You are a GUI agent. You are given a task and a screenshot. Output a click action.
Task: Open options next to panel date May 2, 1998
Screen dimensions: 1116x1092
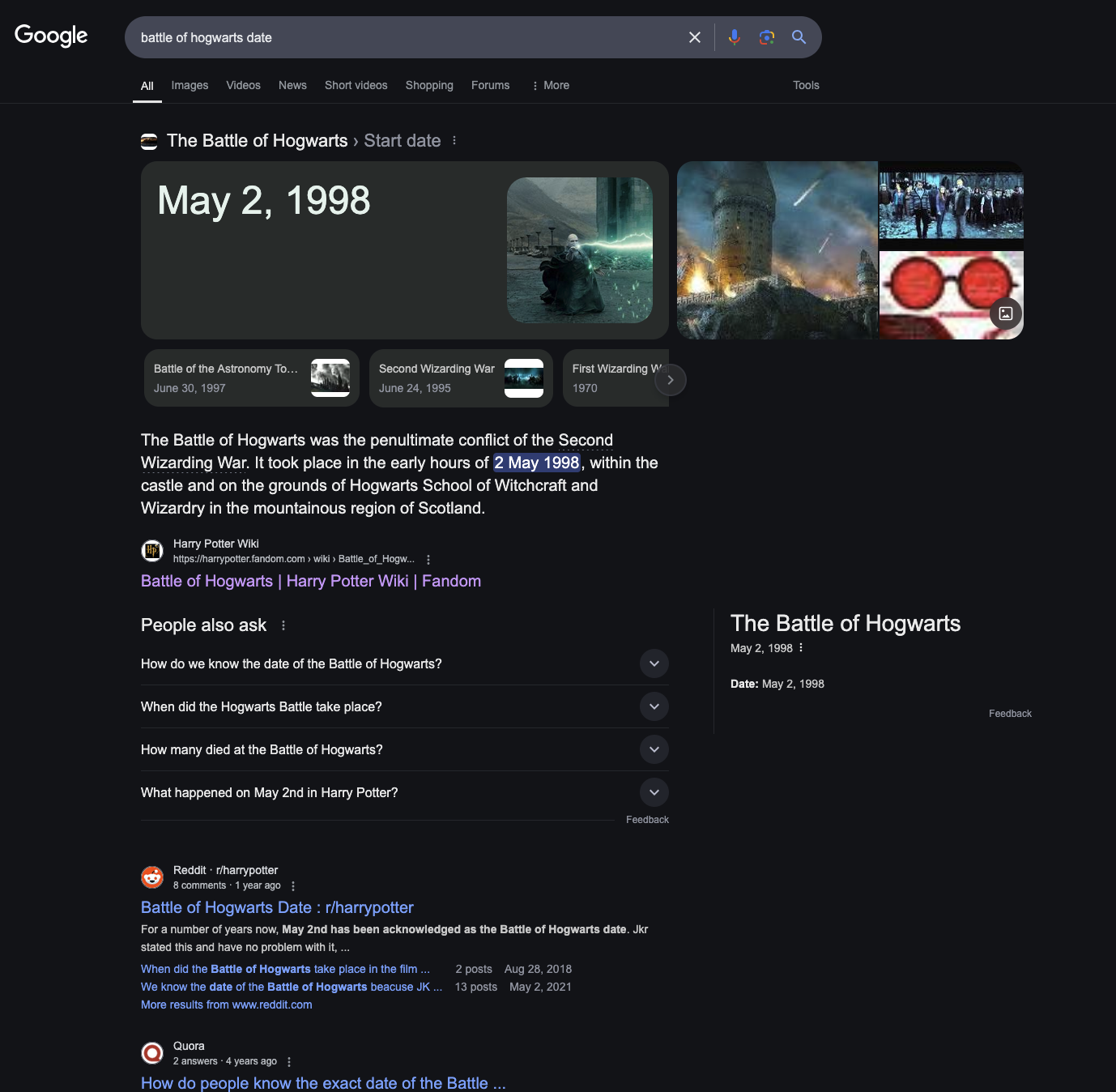(x=801, y=647)
